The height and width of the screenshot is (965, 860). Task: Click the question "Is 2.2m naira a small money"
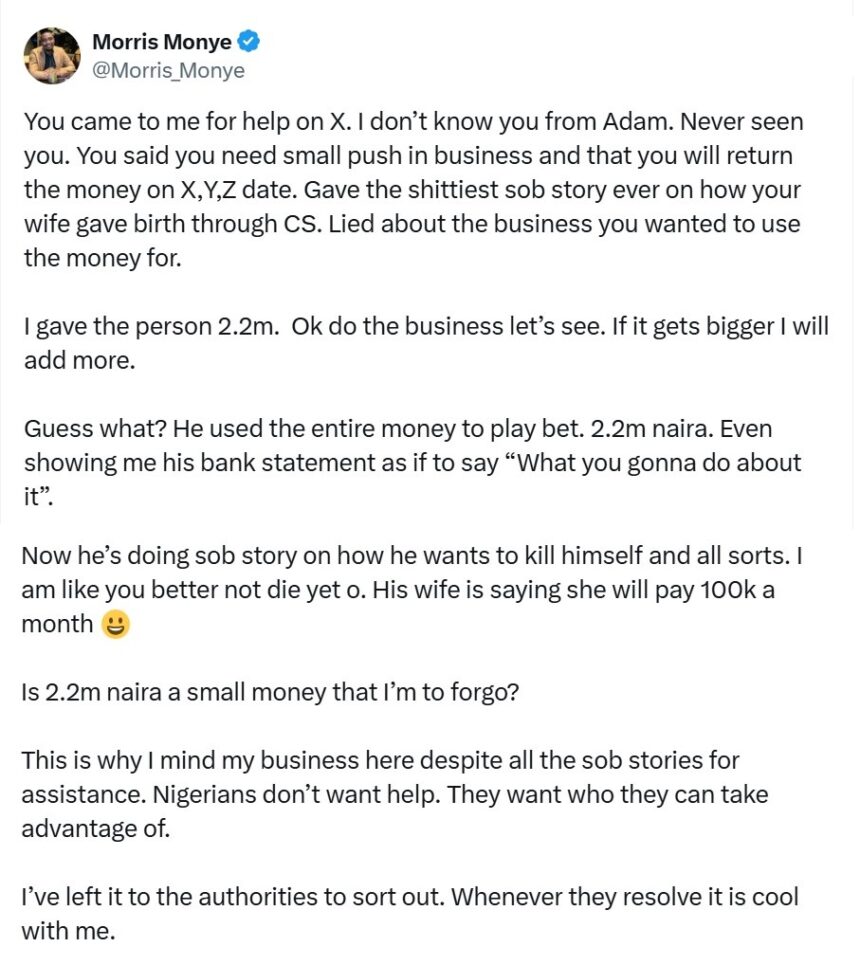pos(270,692)
